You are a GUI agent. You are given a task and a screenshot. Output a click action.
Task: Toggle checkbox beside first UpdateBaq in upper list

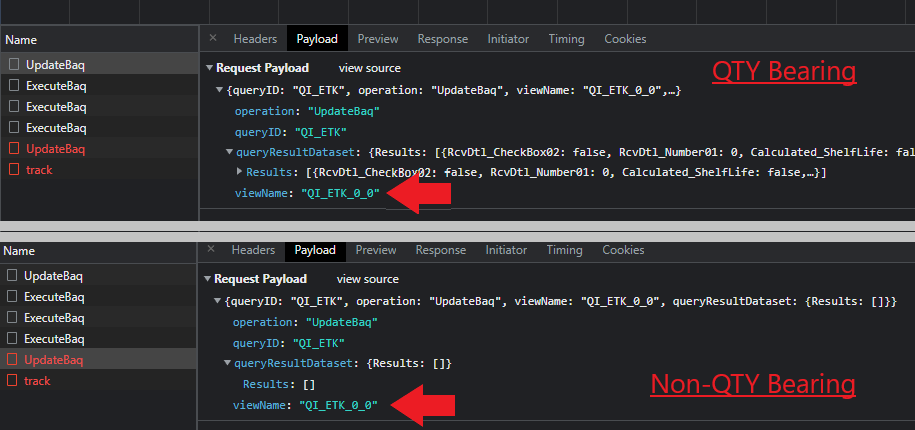[x=14, y=65]
